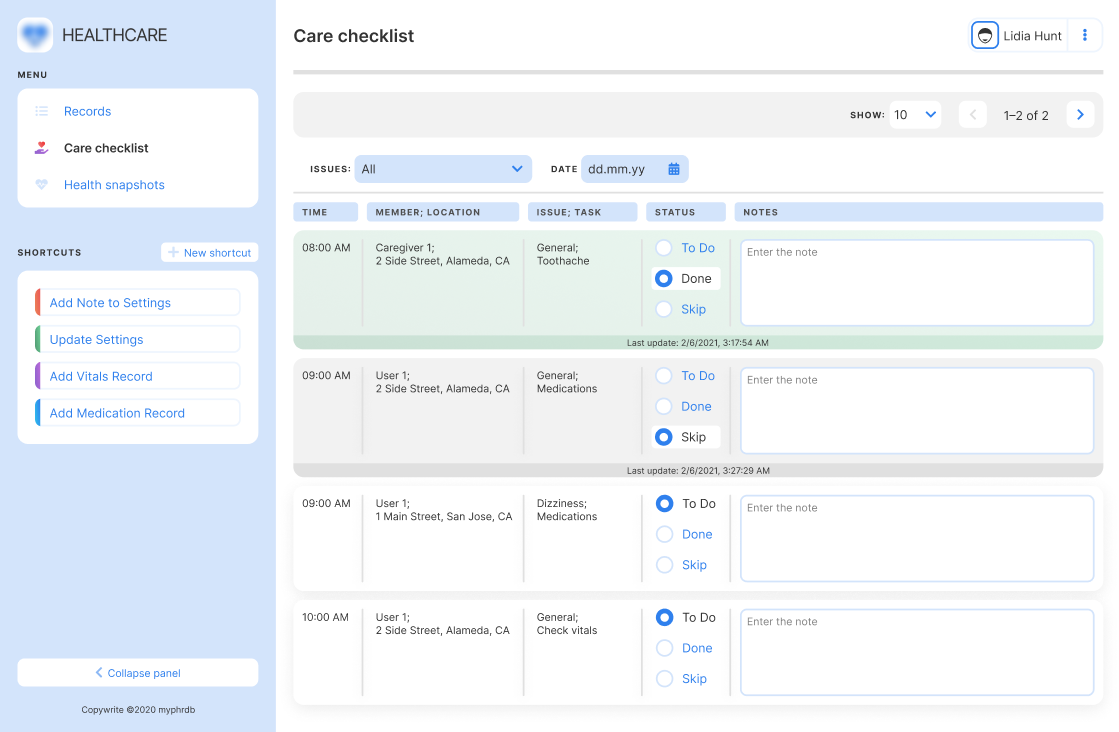Image resolution: width=1119 pixels, height=732 pixels.
Task: Click the note field for Check vitals task
Action: tap(917, 652)
